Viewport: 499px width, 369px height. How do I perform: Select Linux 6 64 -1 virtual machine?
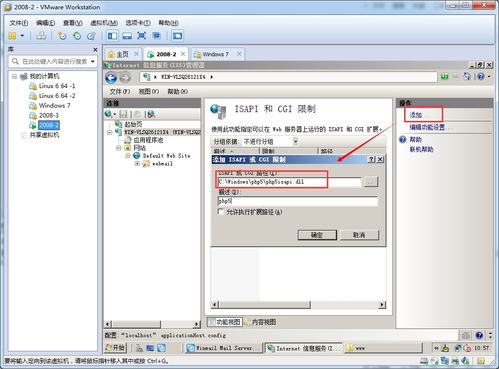coord(57,86)
